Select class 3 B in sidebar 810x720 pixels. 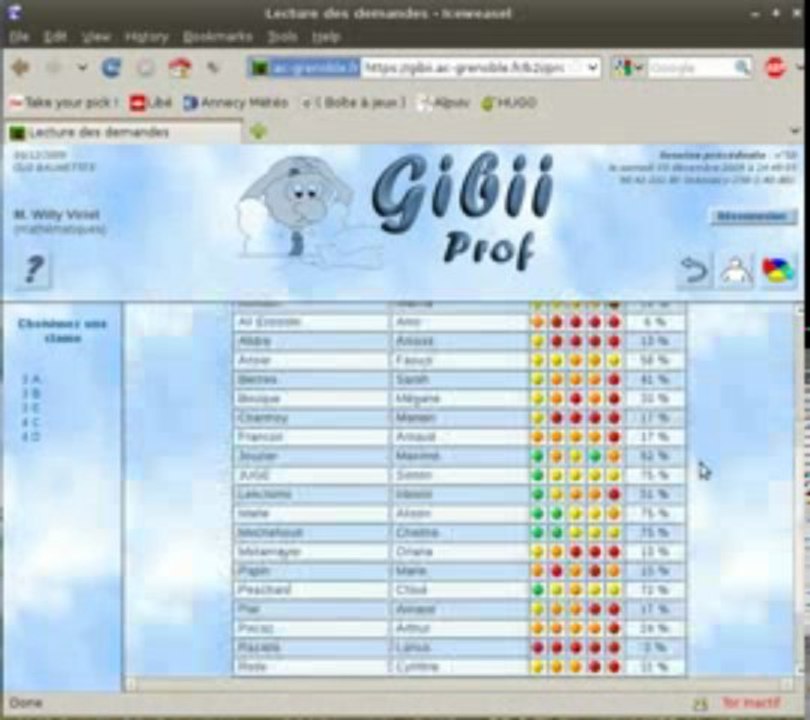point(31,394)
